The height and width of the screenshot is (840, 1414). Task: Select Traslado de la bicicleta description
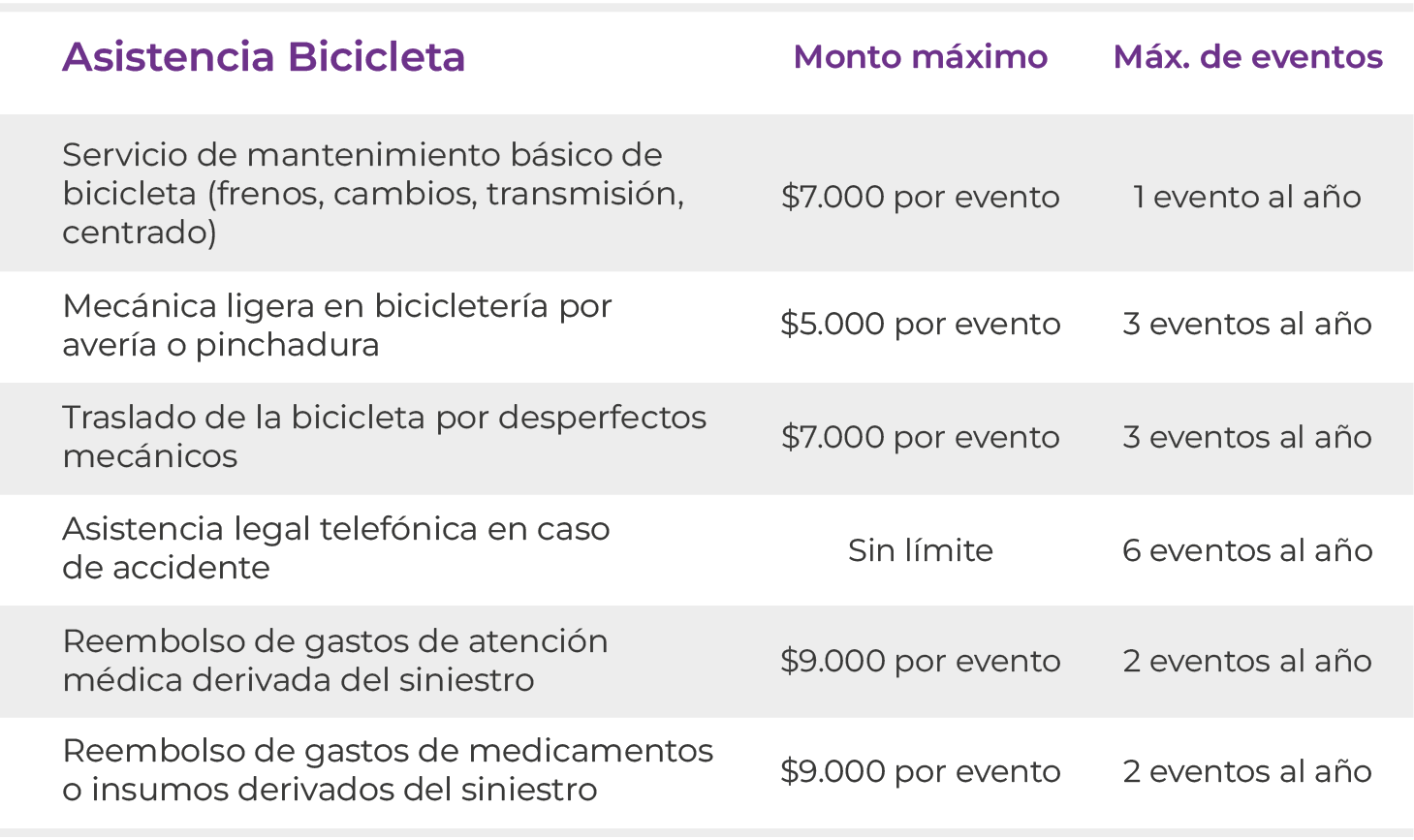coord(385,436)
